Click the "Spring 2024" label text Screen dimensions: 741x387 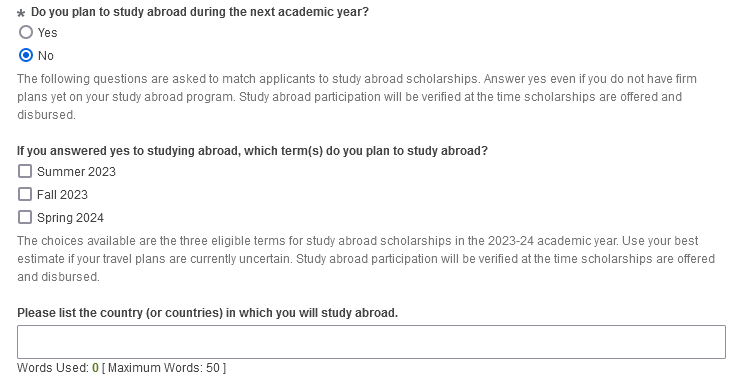click(70, 218)
